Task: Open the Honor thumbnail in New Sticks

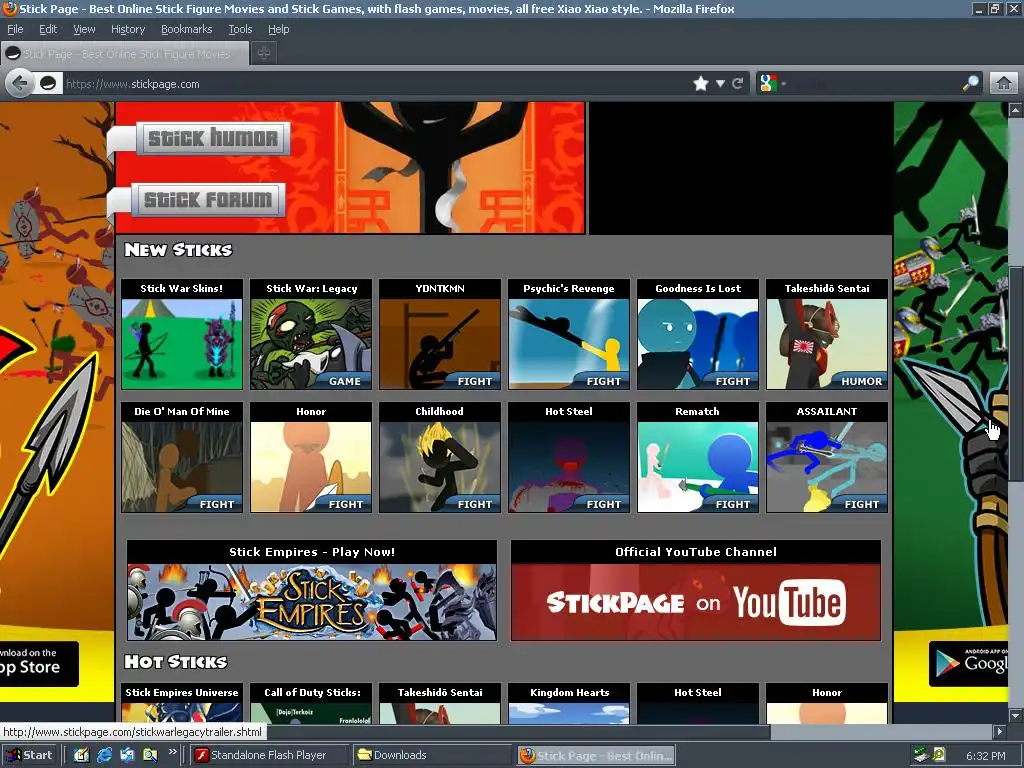Action: click(x=311, y=457)
